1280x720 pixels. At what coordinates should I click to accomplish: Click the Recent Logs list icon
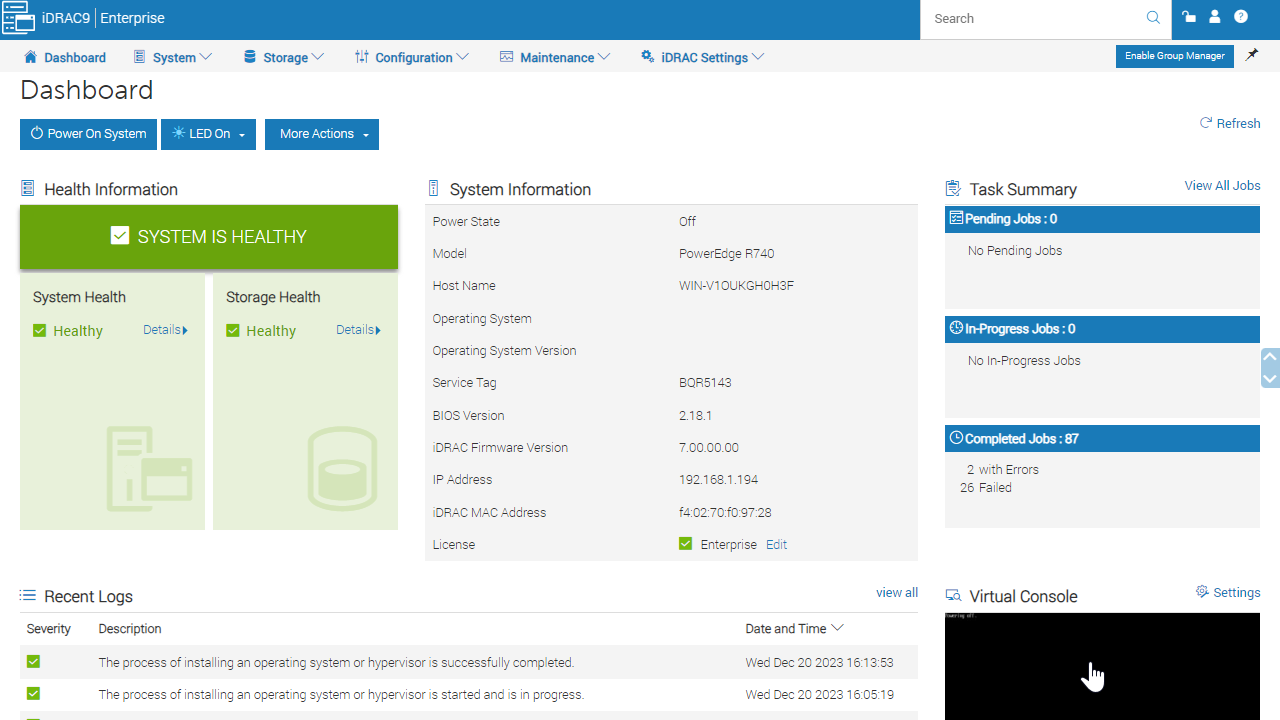(x=28, y=596)
